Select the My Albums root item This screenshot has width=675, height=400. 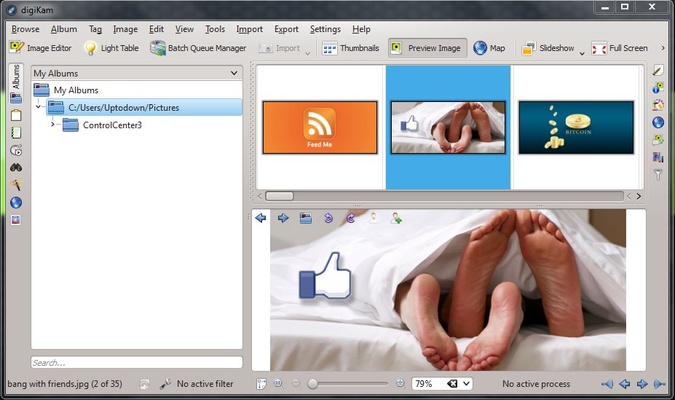click(x=76, y=90)
